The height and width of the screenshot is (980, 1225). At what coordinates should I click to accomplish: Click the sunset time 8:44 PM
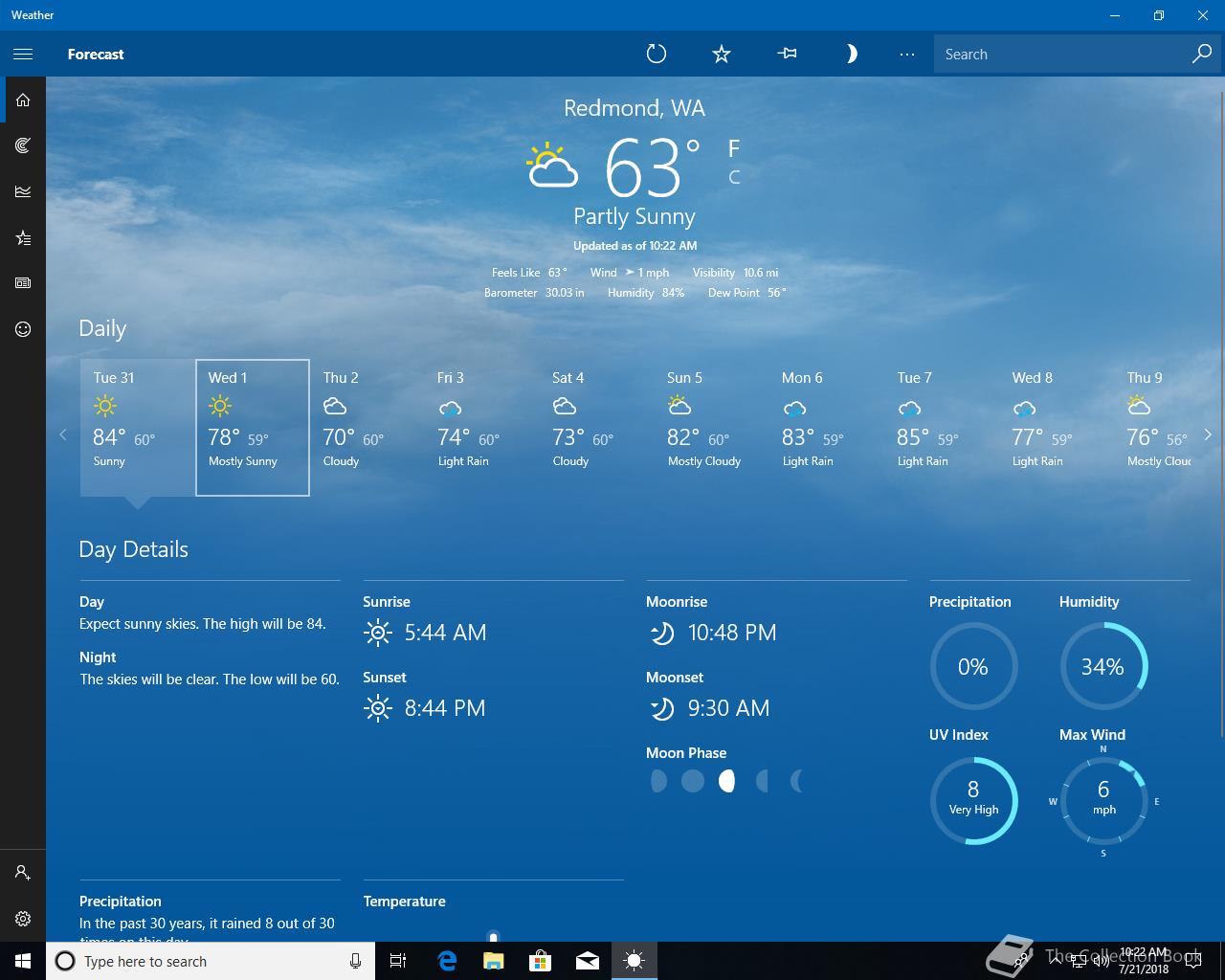(445, 708)
